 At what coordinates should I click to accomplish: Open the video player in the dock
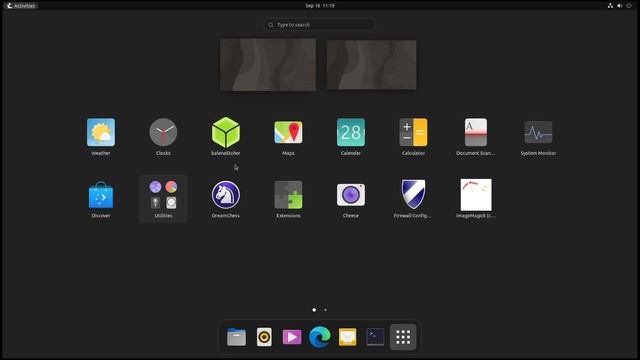[292, 337]
